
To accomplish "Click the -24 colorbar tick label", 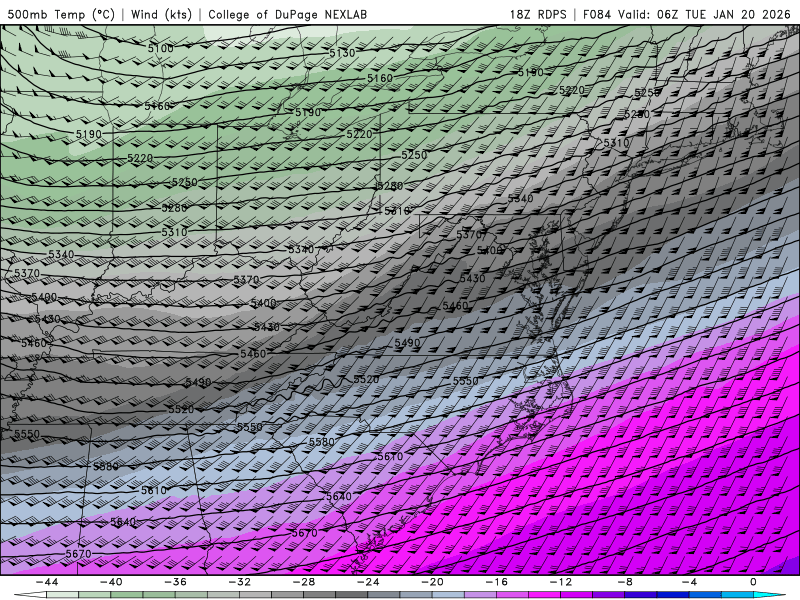I will point(368,582).
